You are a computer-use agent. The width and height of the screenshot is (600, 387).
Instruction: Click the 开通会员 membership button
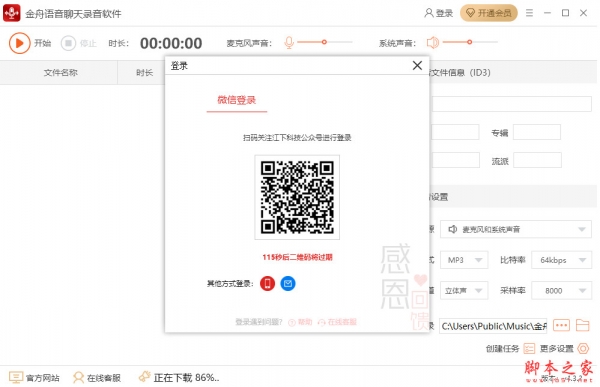point(489,13)
